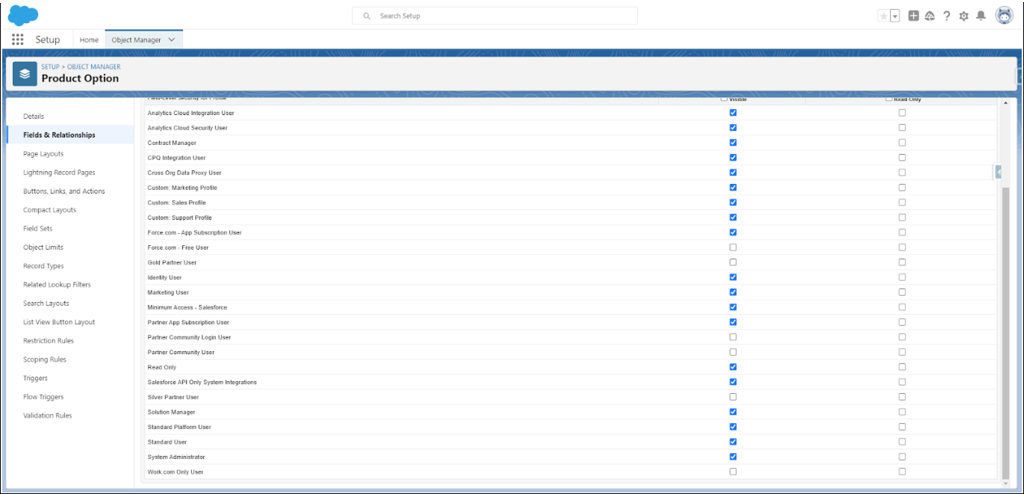Click the Salesforce cloud logo
Screen dimensions: 1024x494
click(23, 15)
